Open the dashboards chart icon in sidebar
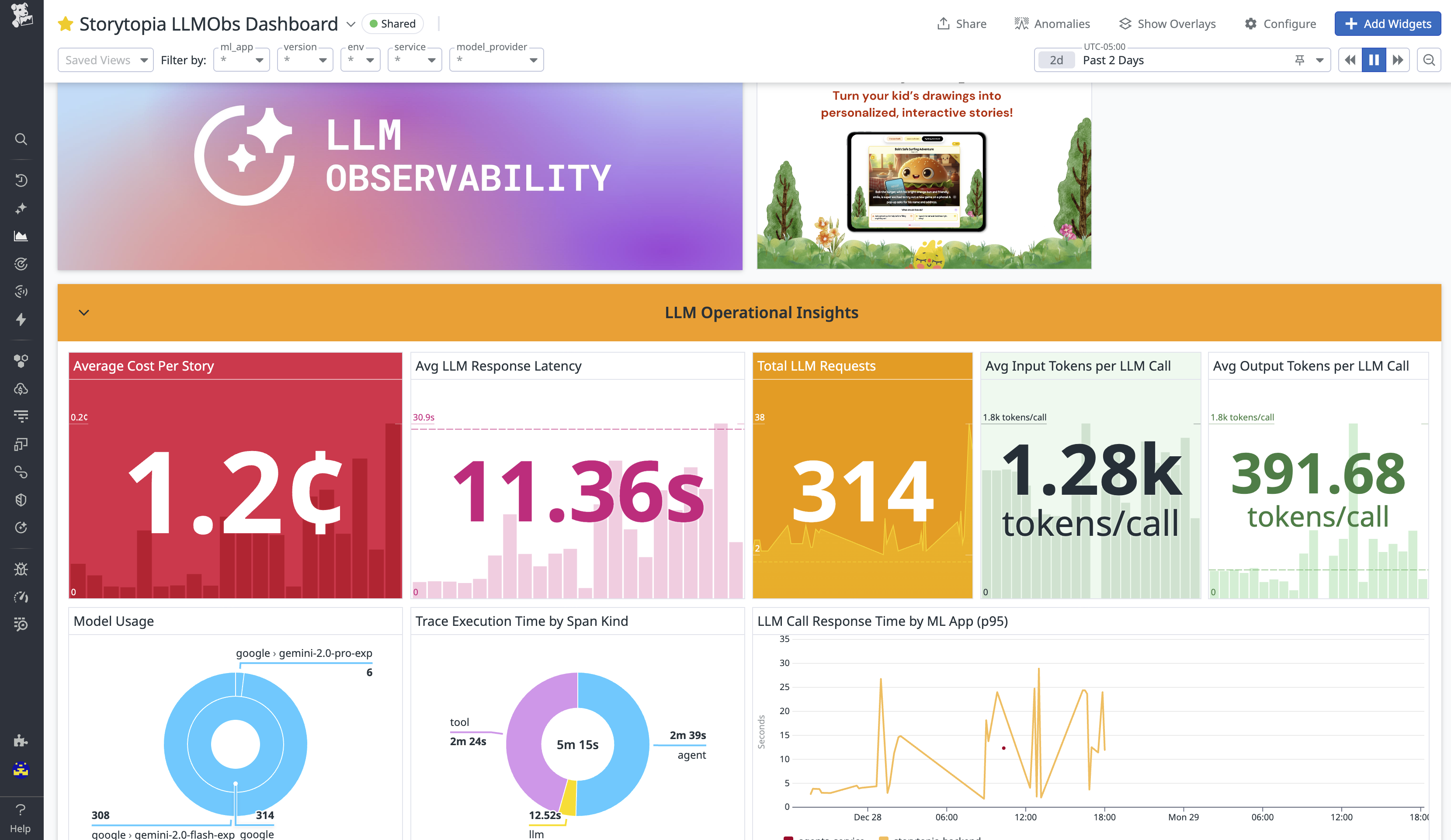This screenshot has height=840, width=1451. [21, 236]
